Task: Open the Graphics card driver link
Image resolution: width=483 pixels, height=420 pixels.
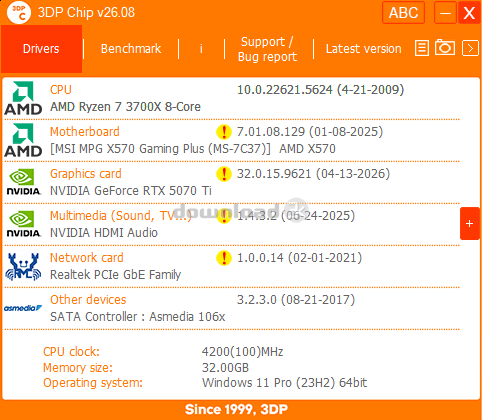Action: tap(86, 174)
